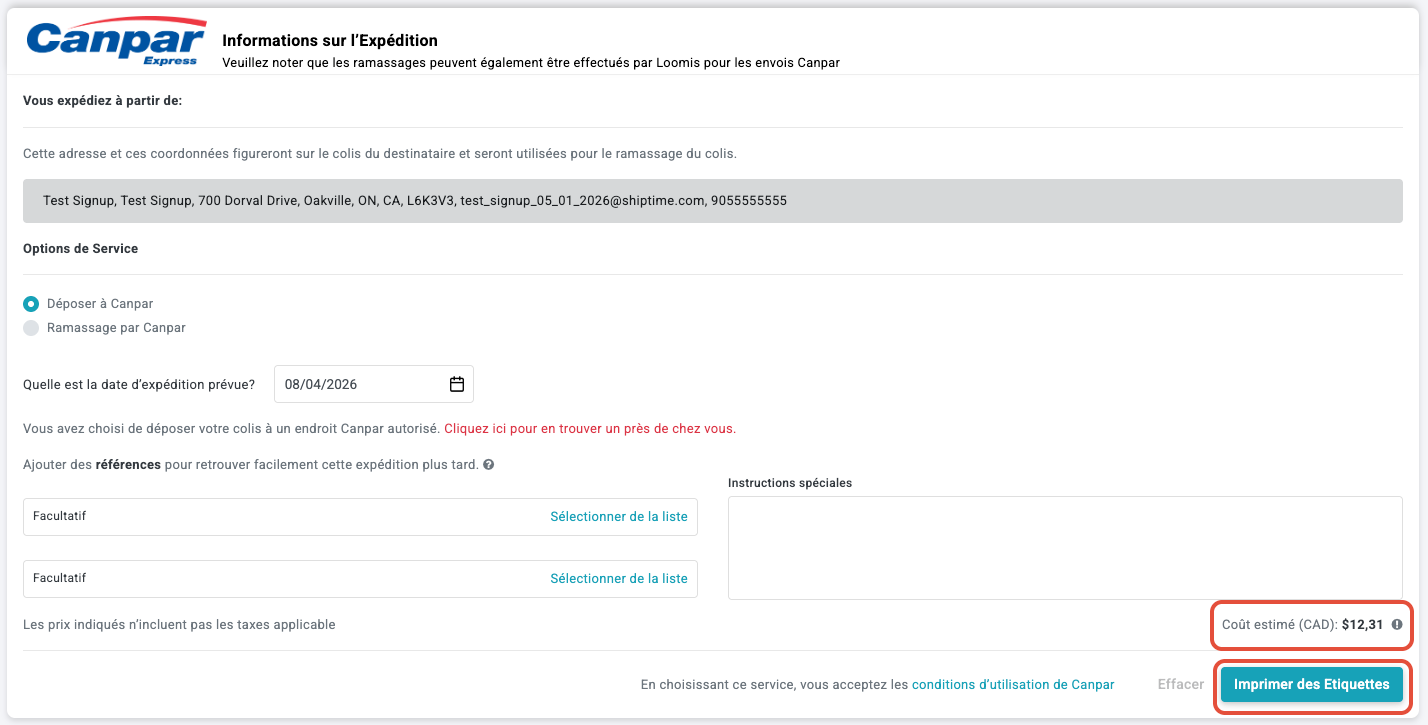Click the $12,31 estimated cost amount

(x=1362, y=624)
